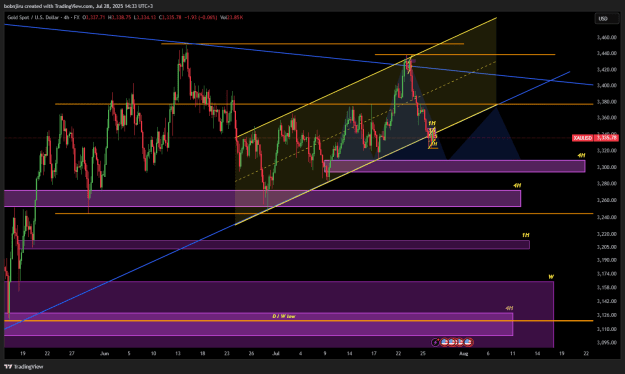Click the 3,240.00 price axis label
625x374 pixels.
coord(607,217)
